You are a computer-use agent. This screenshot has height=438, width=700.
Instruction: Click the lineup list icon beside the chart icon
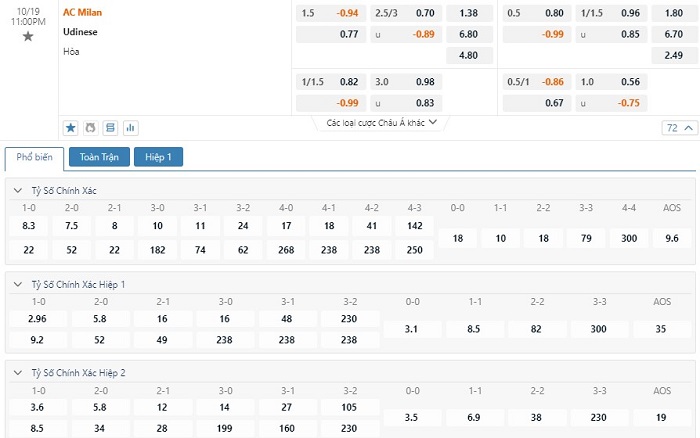110,128
